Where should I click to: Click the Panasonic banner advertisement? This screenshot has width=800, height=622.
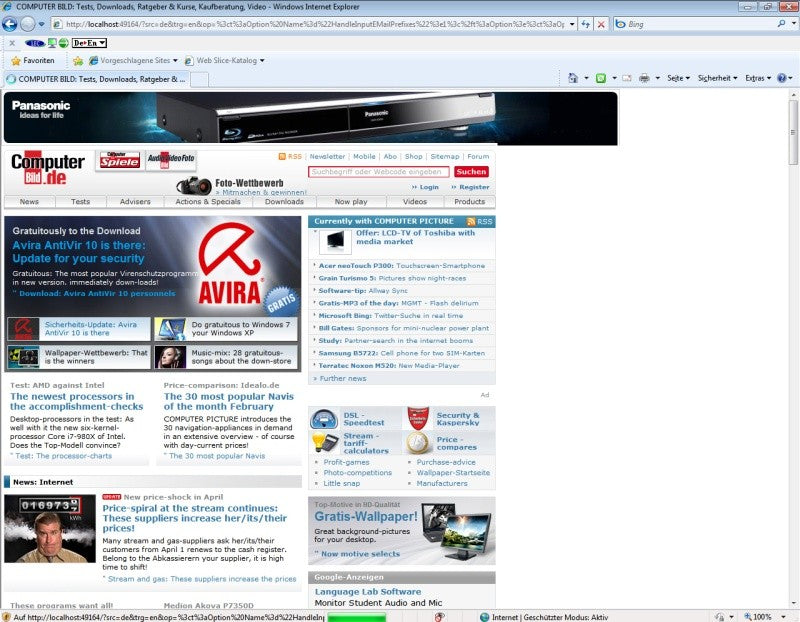(310, 118)
